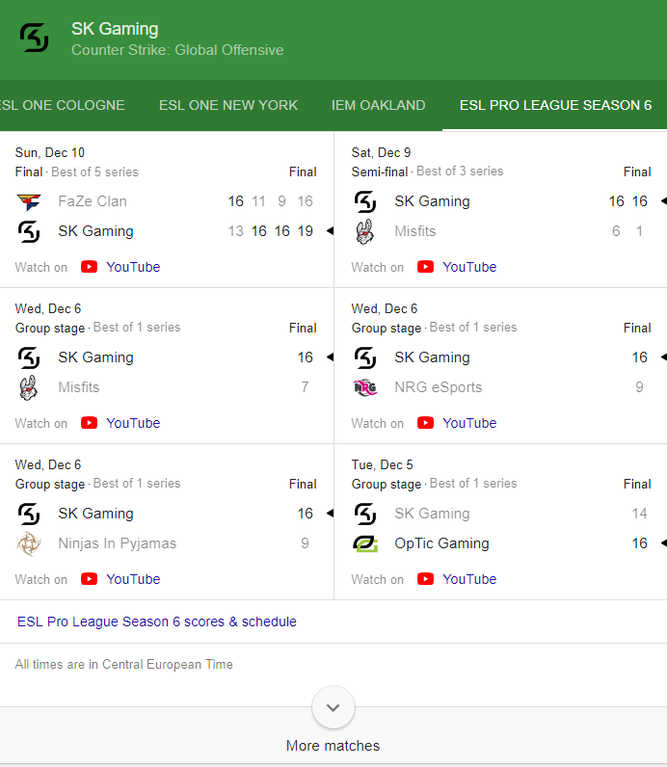Click the More matches label
Image resolution: width=667 pixels, height=767 pixels.
point(333,745)
